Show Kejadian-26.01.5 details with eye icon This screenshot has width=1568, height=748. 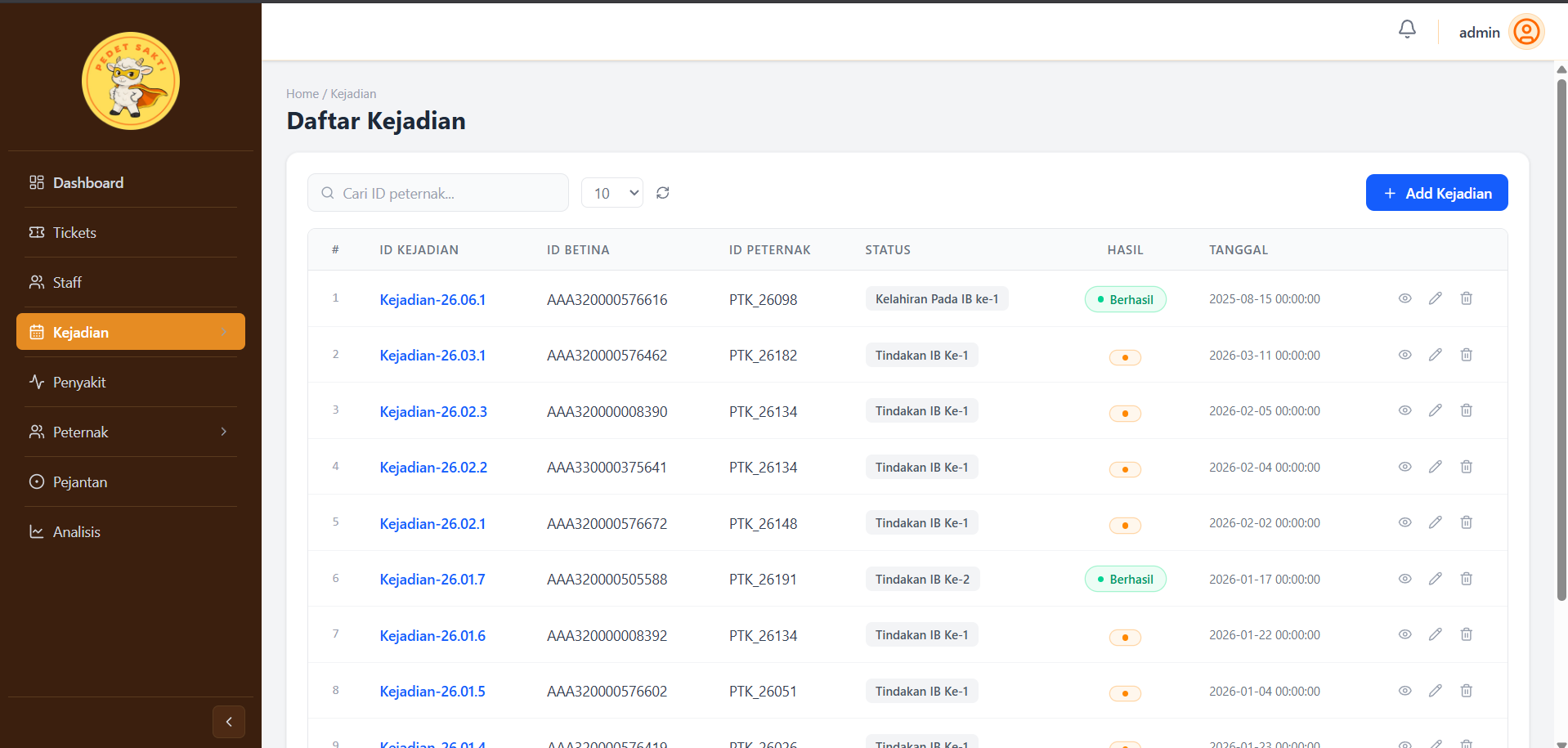point(1405,691)
